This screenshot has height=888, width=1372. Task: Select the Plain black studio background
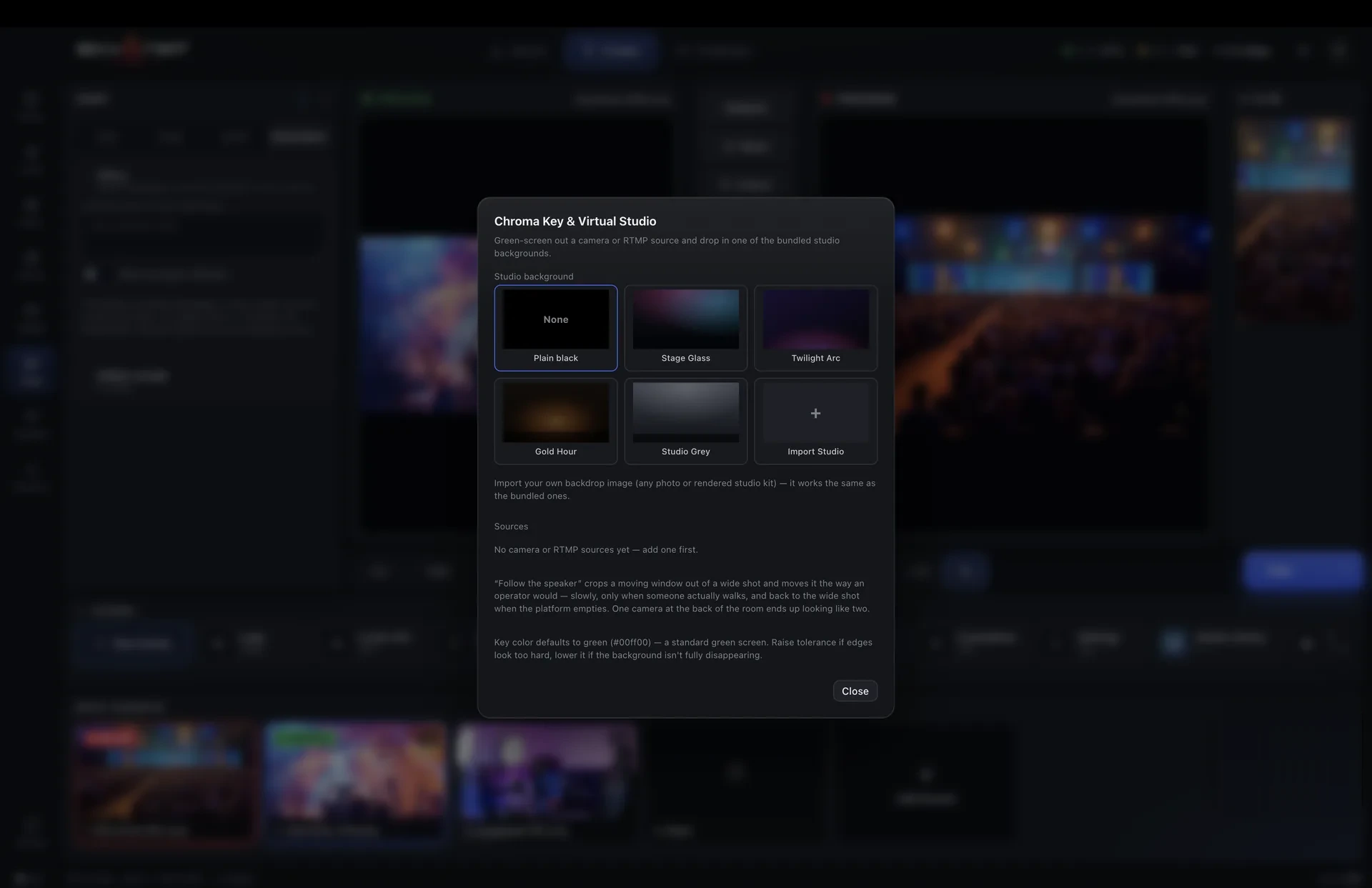coord(555,328)
